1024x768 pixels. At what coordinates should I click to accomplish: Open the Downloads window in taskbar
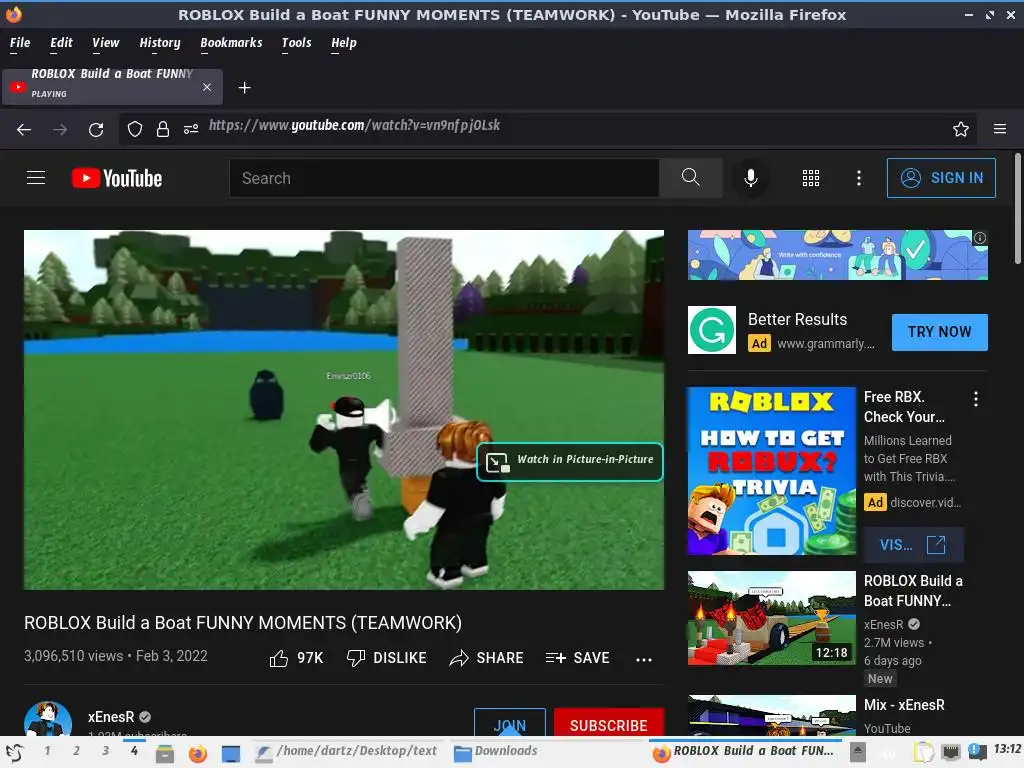click(x=496, y=752)
